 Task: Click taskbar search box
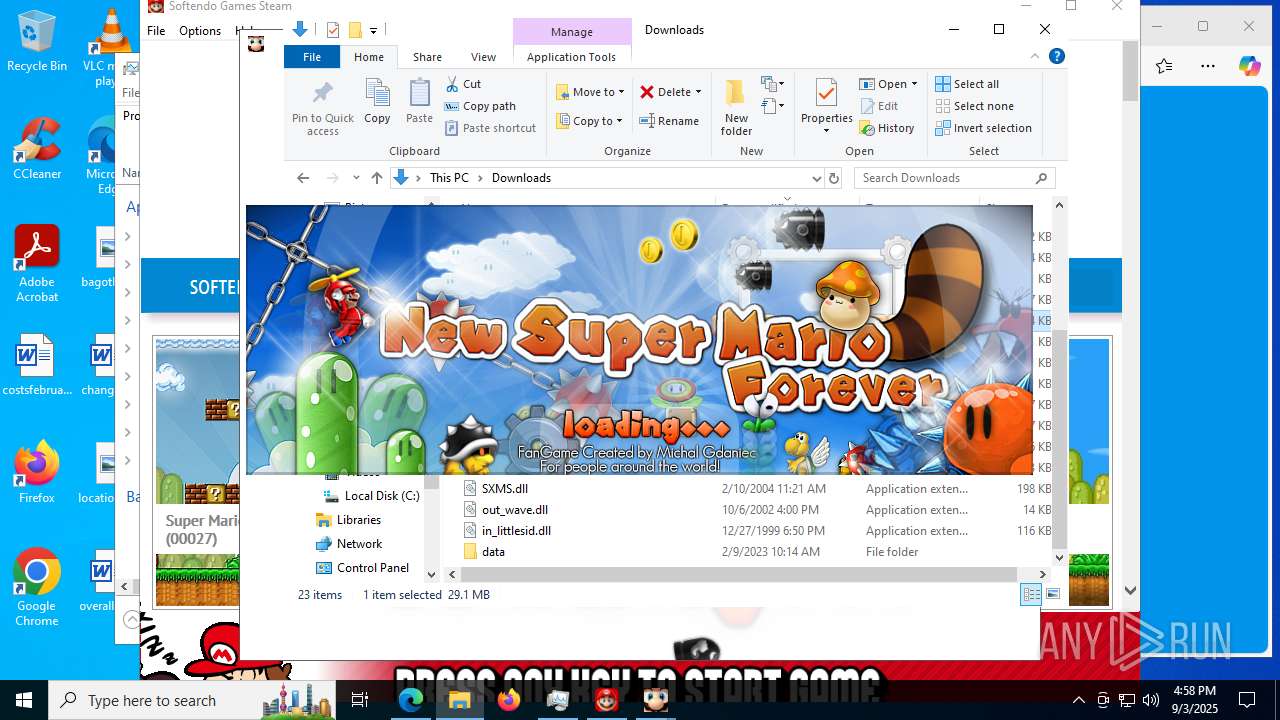[x=190, y=700]
